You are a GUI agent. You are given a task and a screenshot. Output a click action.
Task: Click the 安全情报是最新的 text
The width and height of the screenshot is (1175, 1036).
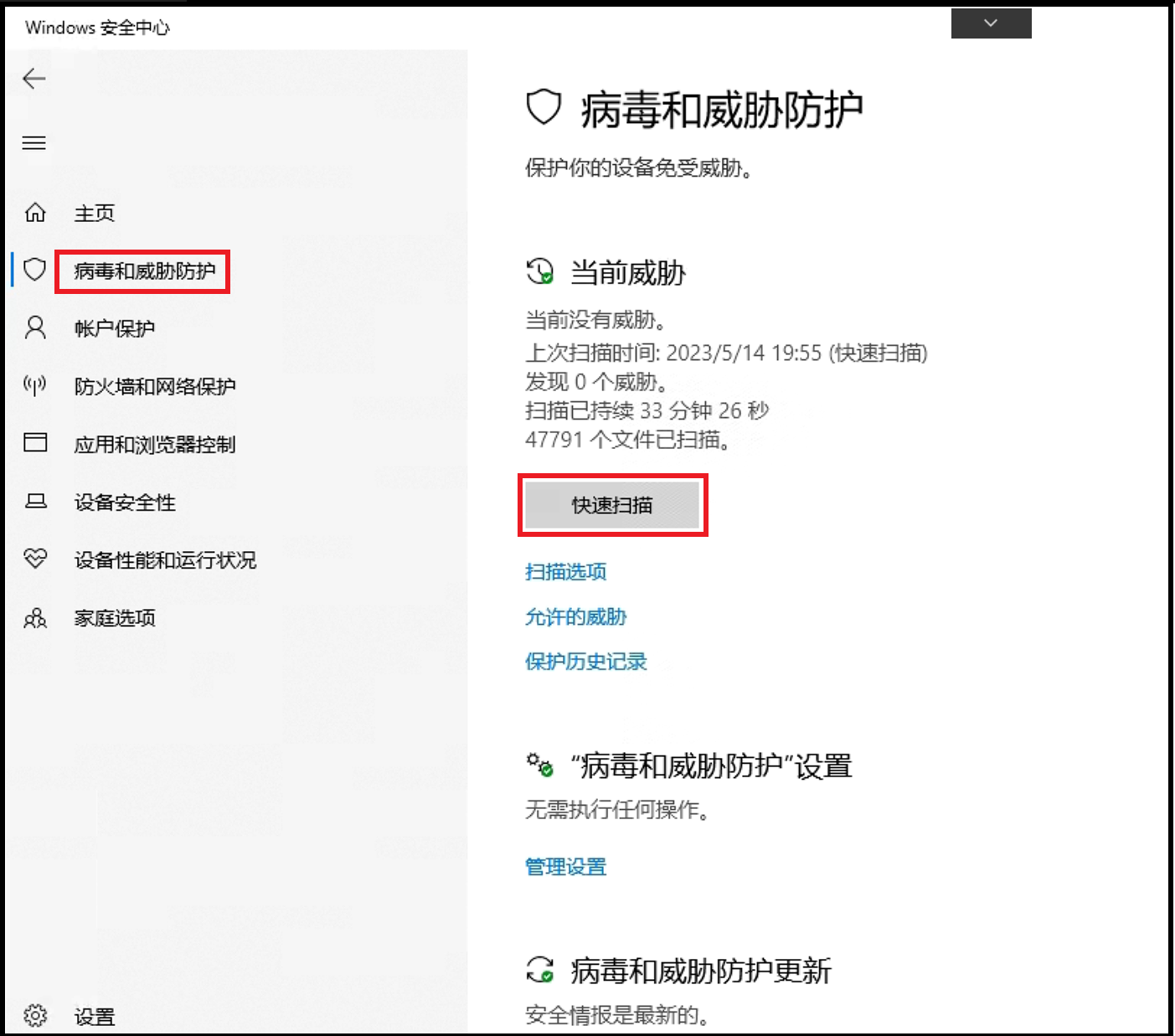617,1015
